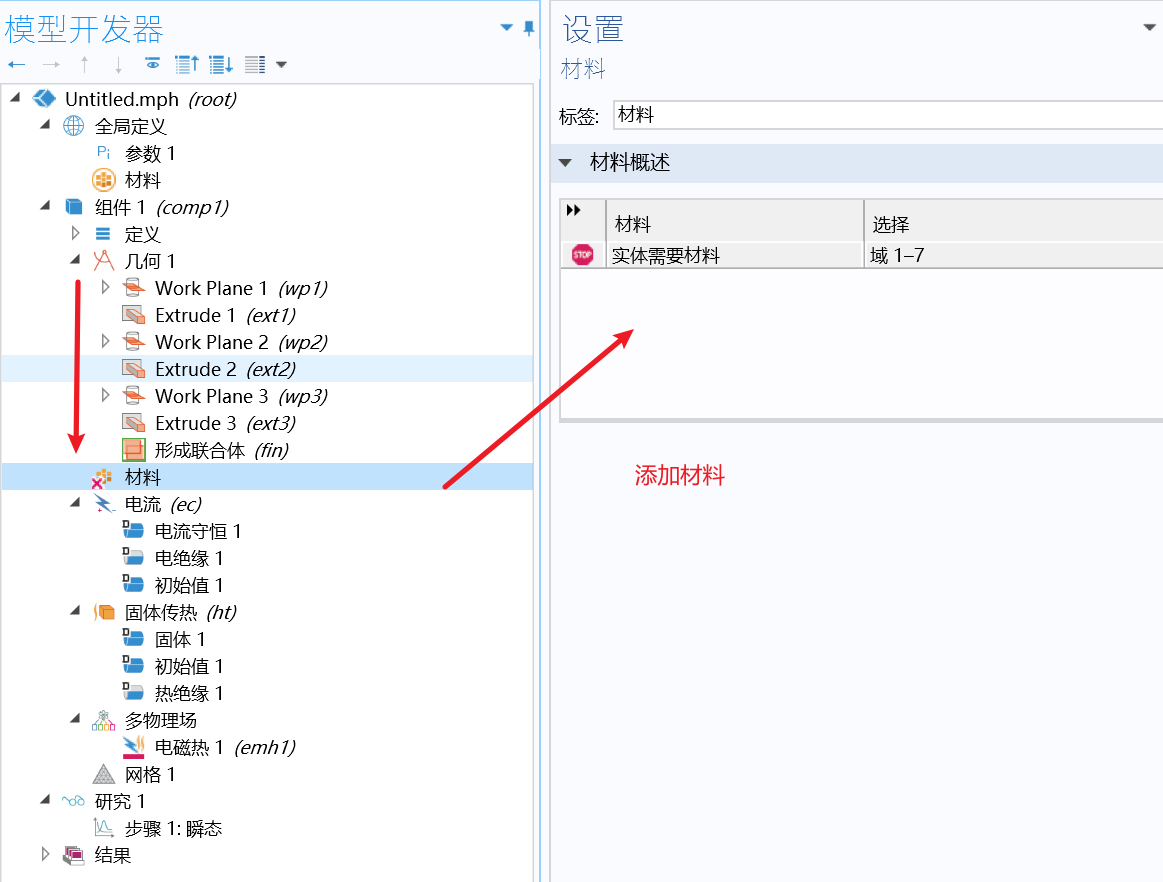The height and width of the screenshot is (882, 1163).
Task: Open Settings panel menu arrow
Action: (x=1149, y=27)
